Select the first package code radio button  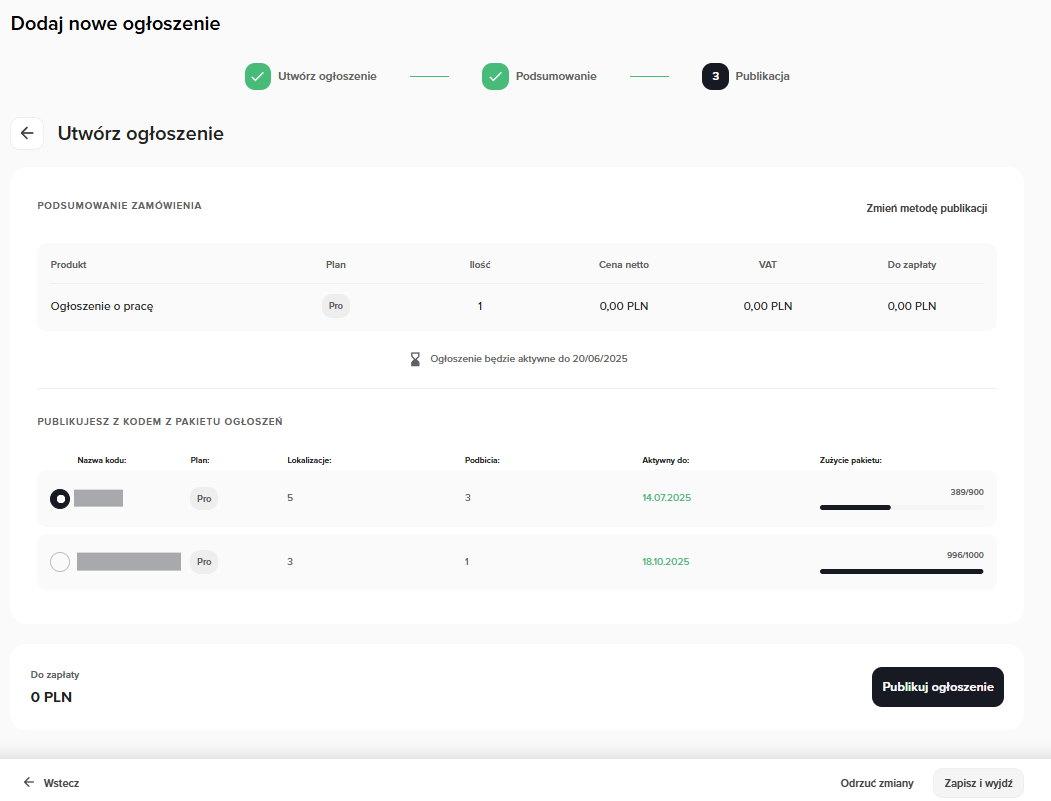tap(60, 498)
